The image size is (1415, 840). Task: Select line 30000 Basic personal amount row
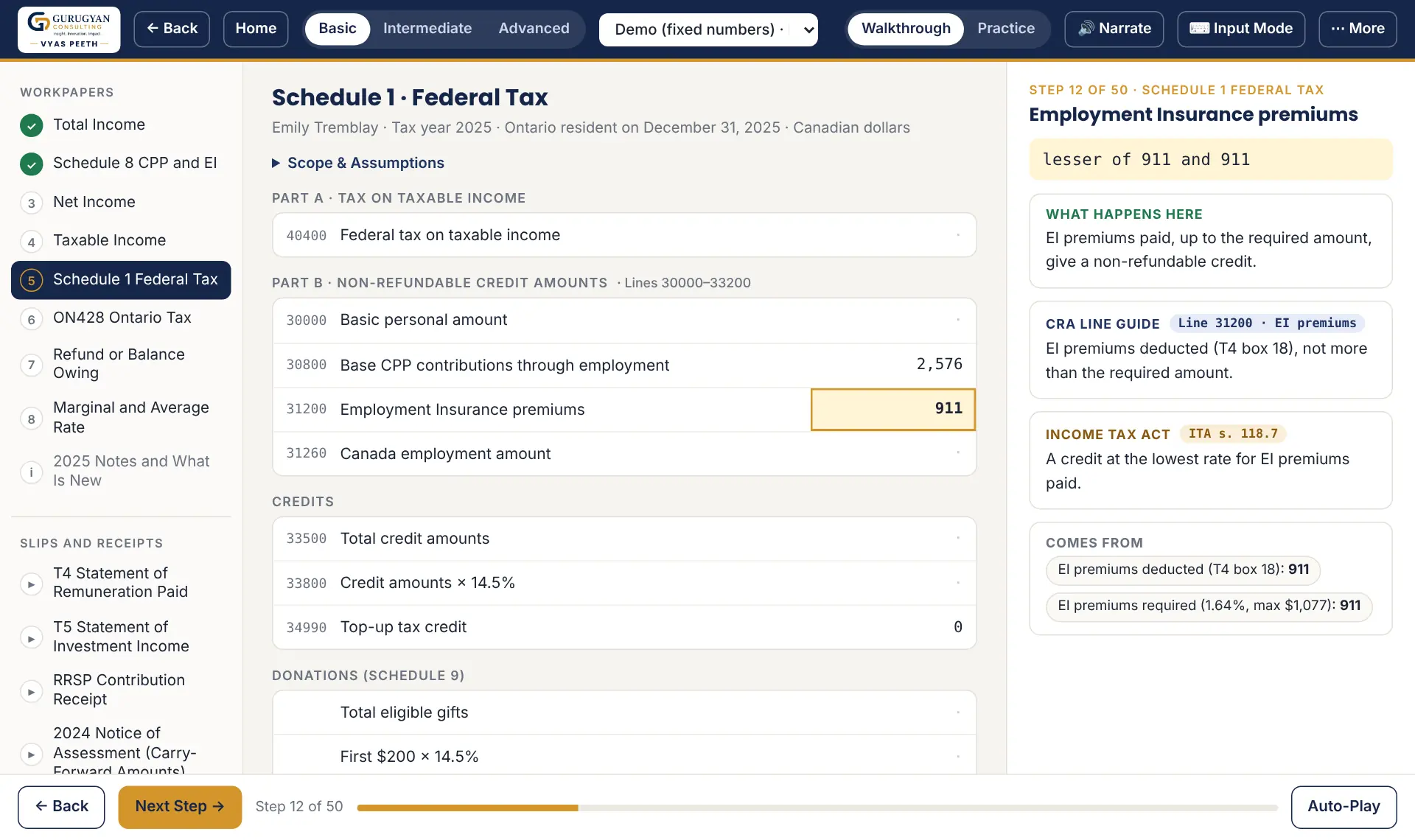[624, 321]
